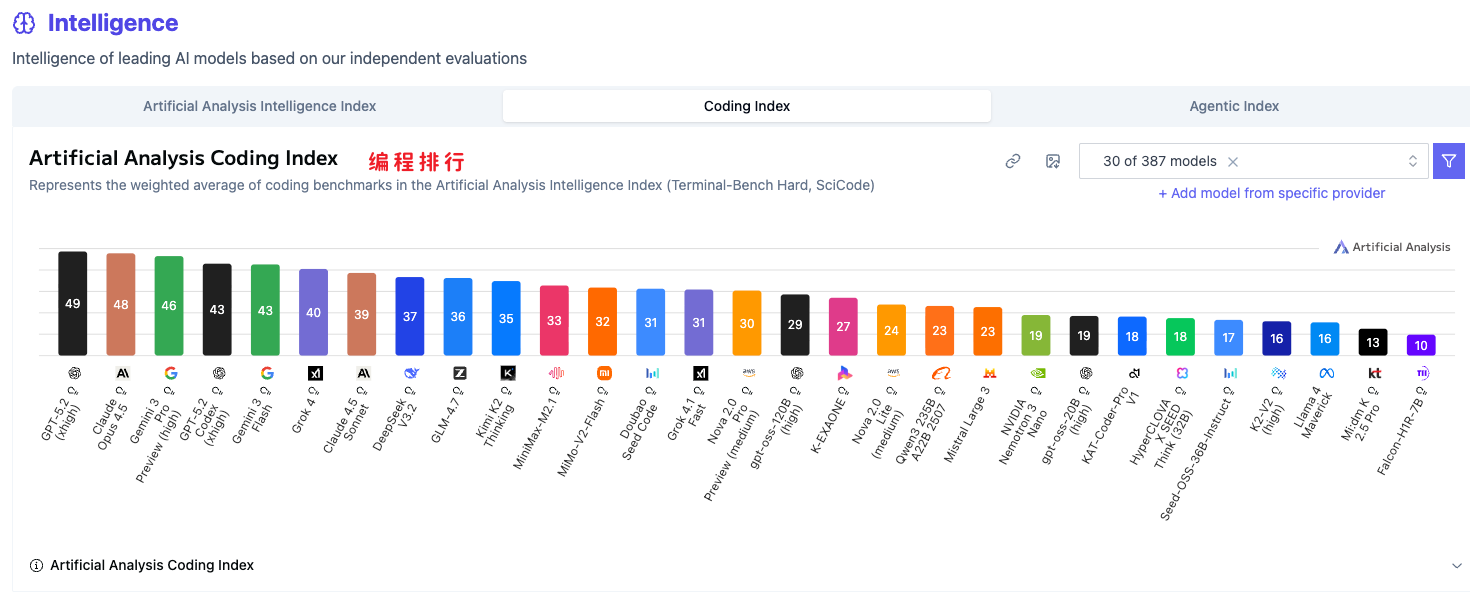
Task: Clear the '30 of 387 models' selection
Action: click(1233, 161)
